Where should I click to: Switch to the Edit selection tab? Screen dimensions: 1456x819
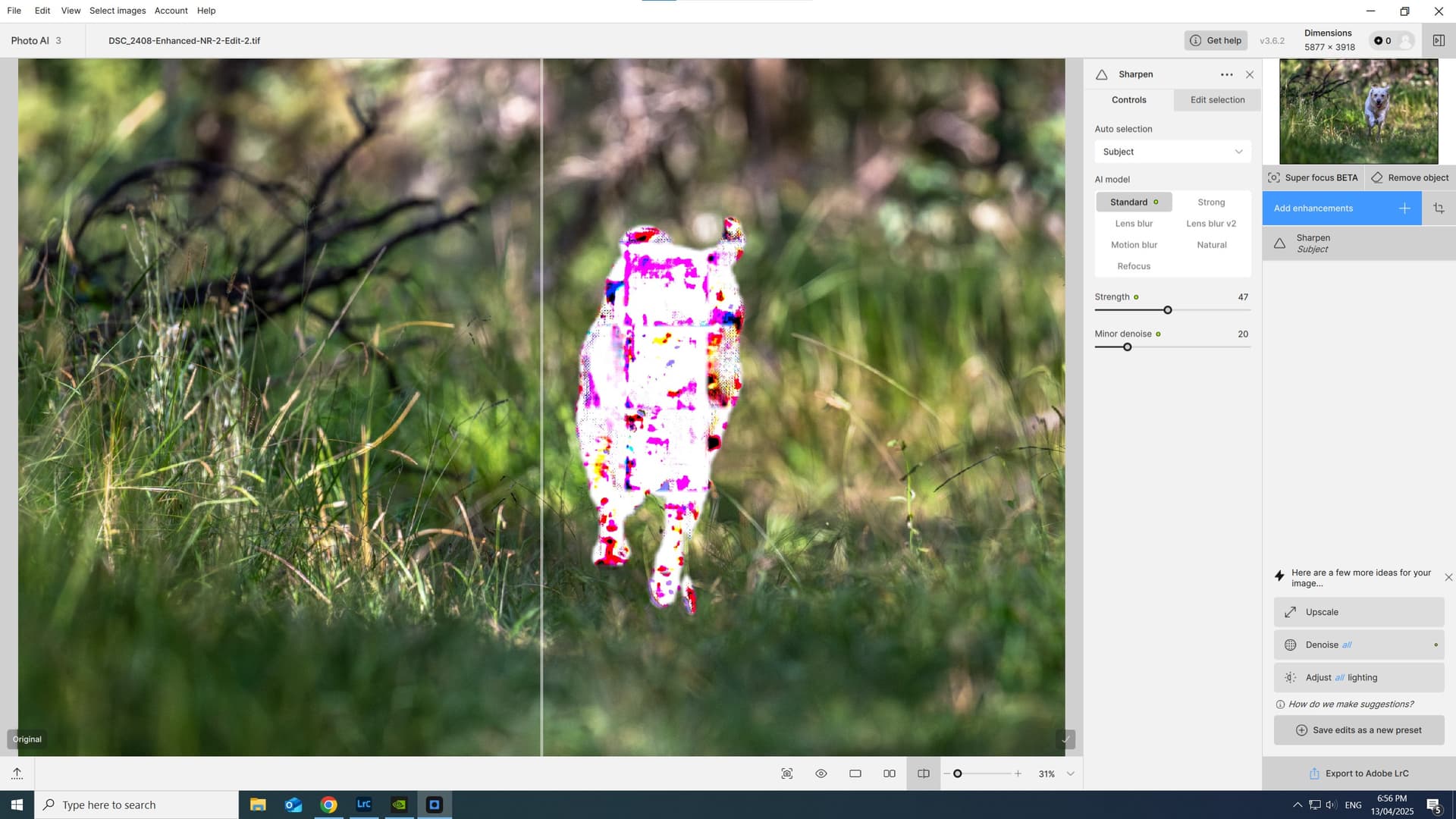(x=1217, y=100)
